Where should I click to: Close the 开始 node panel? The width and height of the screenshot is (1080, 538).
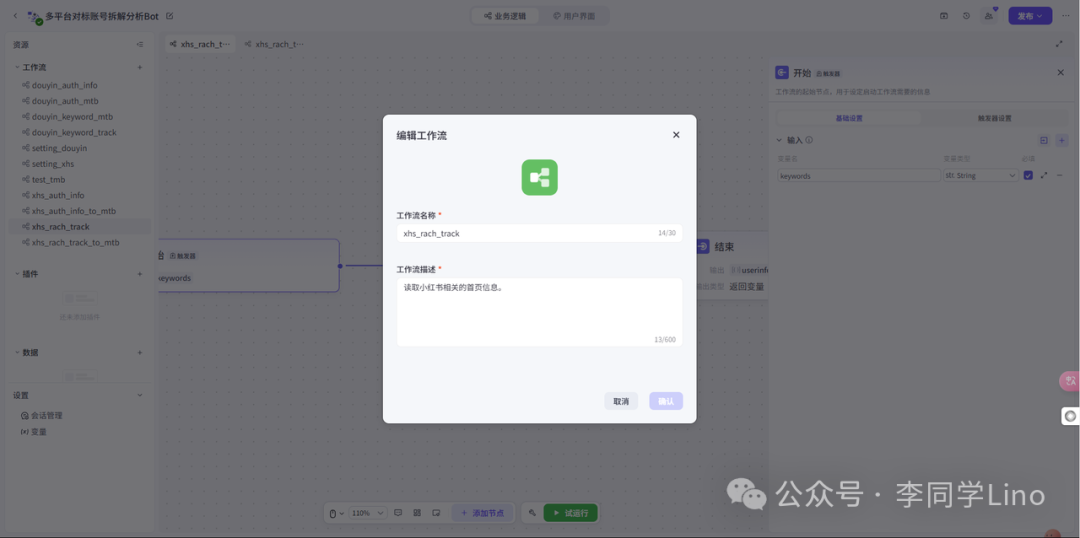1060,72
